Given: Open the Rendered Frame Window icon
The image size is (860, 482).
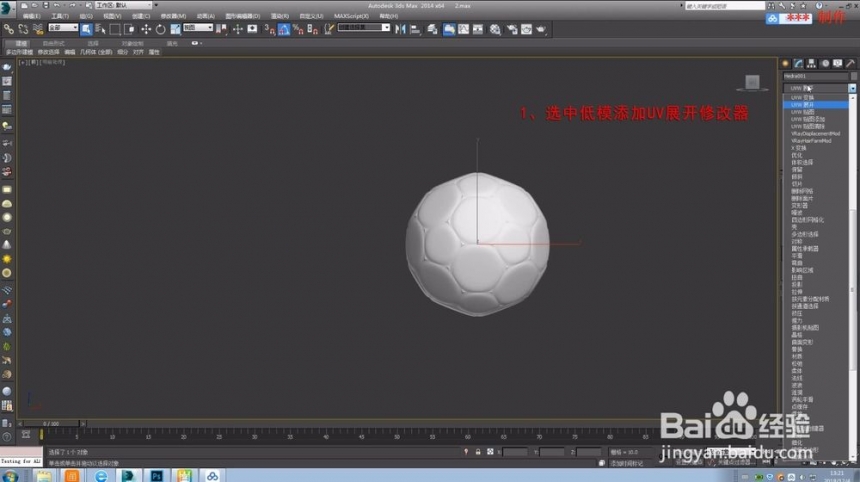Looking at the screenshot, I should [526, 29].
